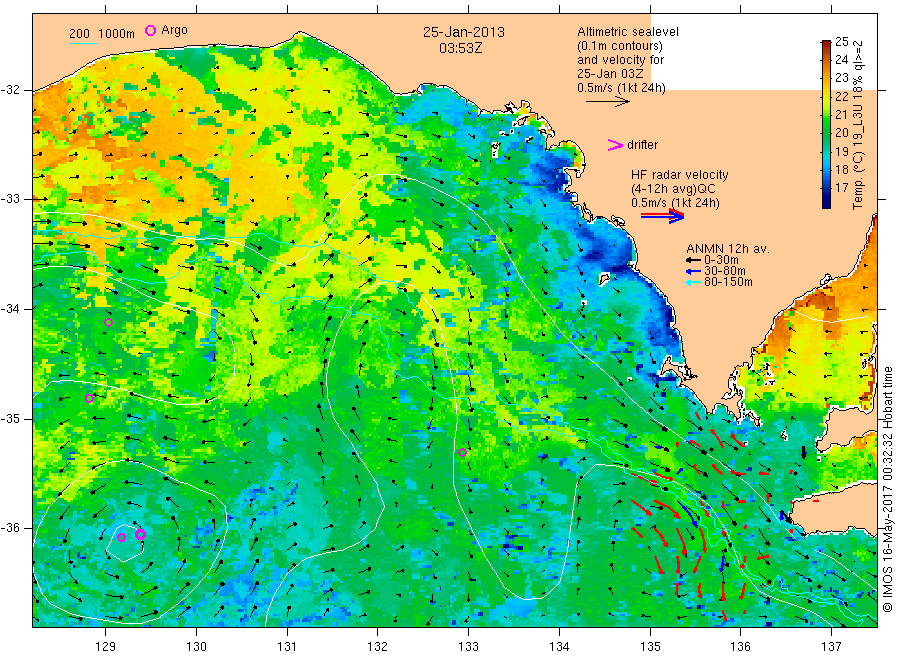Click the 'Altimetric sealevel' legend text
Image resolution: width=900 pixels, height=660 pixels.
point(628,32)
